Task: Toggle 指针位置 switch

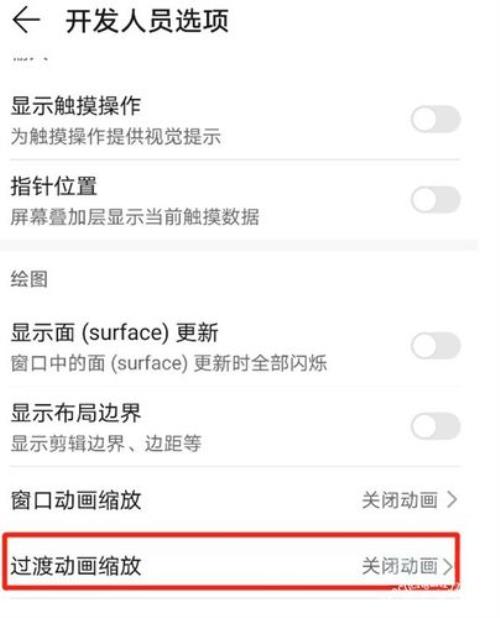Action: click(x=436, y=199)
